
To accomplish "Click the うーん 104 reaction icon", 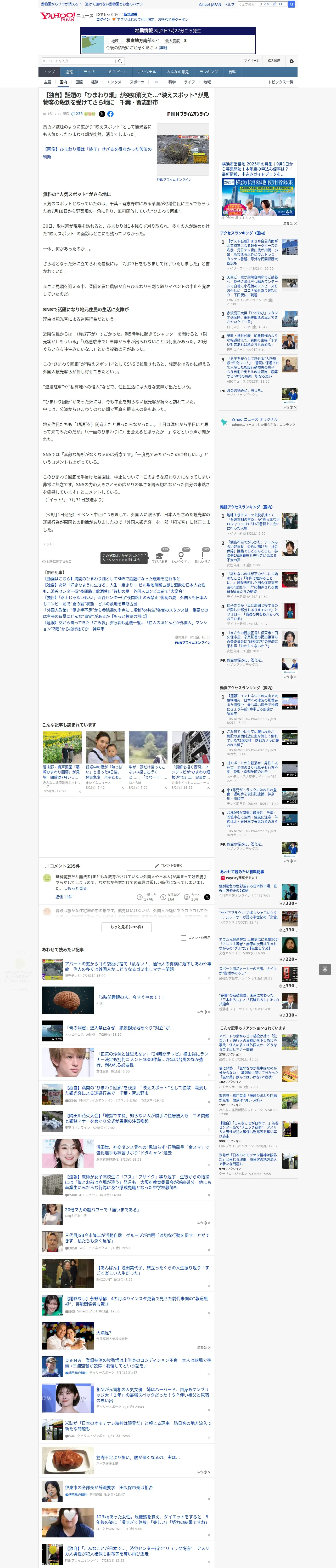I will pyautogui.click(x=187, y=897).
